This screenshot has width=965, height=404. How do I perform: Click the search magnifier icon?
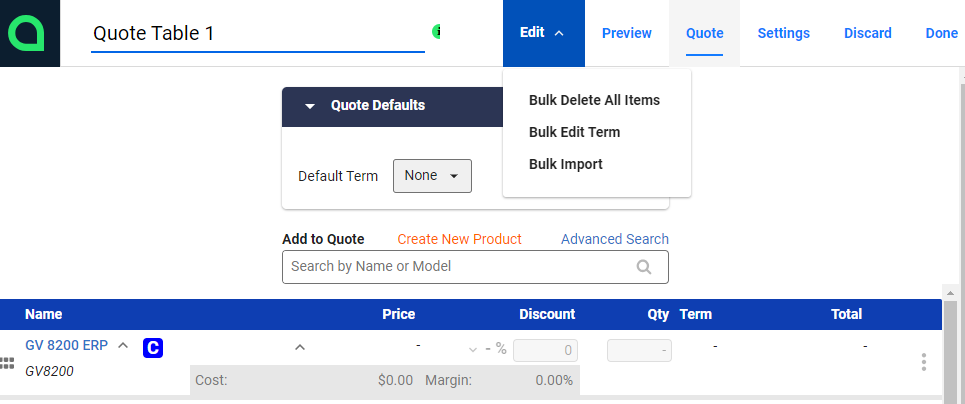644,267
